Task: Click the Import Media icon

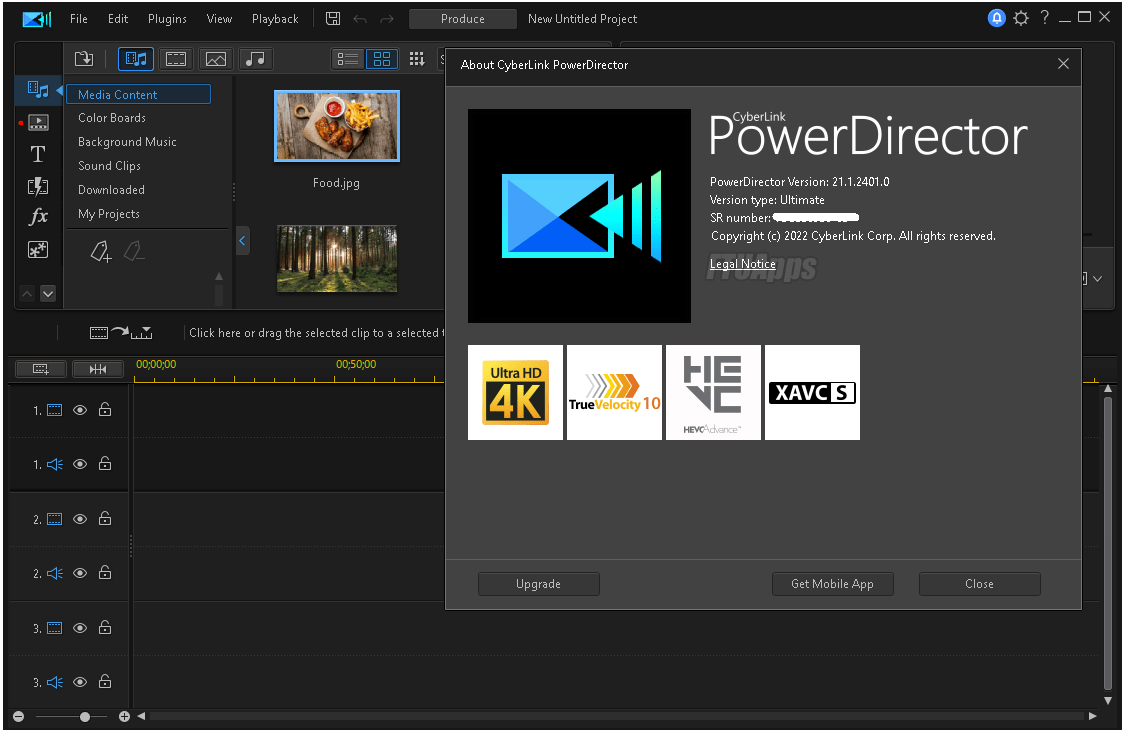Action: click(x=84, y=59)
